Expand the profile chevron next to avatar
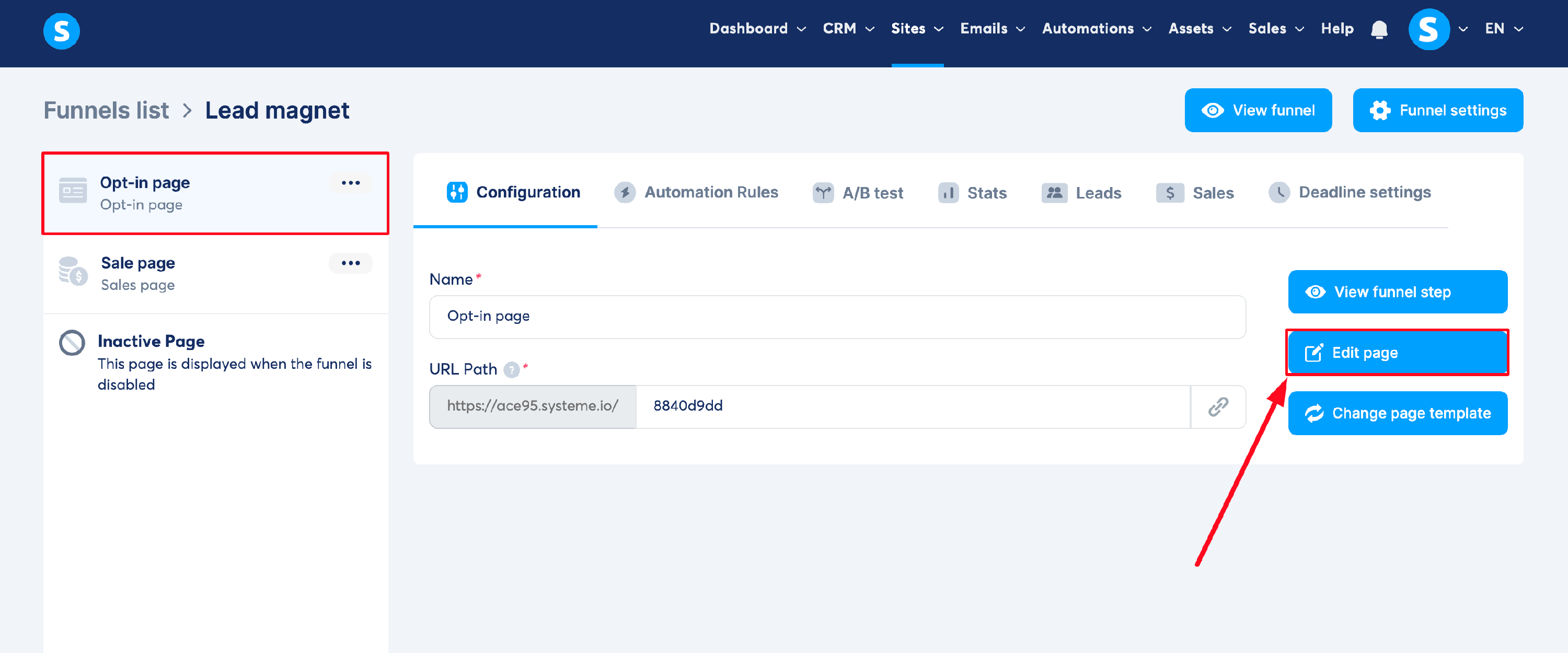 pos(1463,29)
